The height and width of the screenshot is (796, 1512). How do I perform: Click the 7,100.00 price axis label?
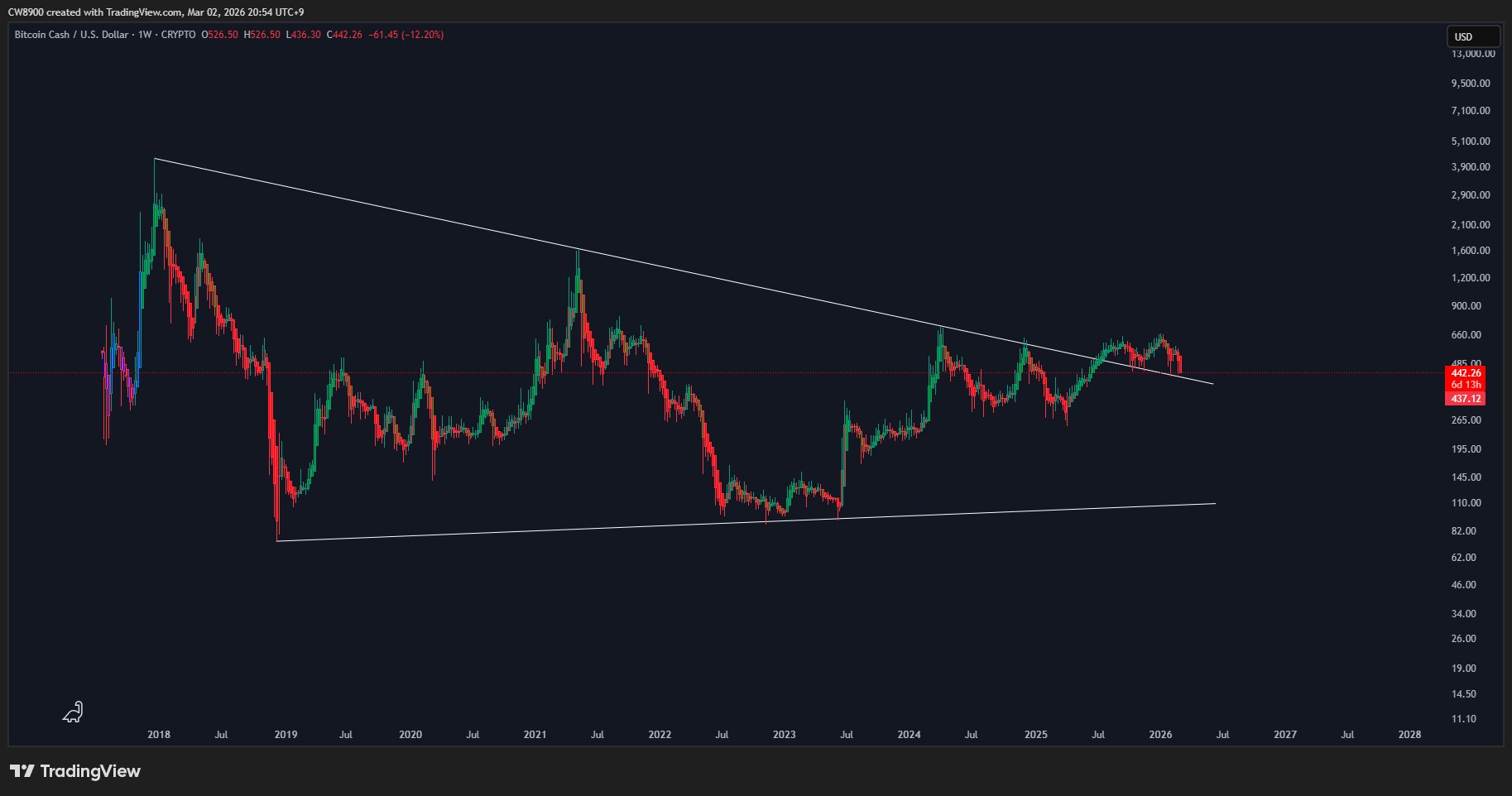click(1471, 111)
